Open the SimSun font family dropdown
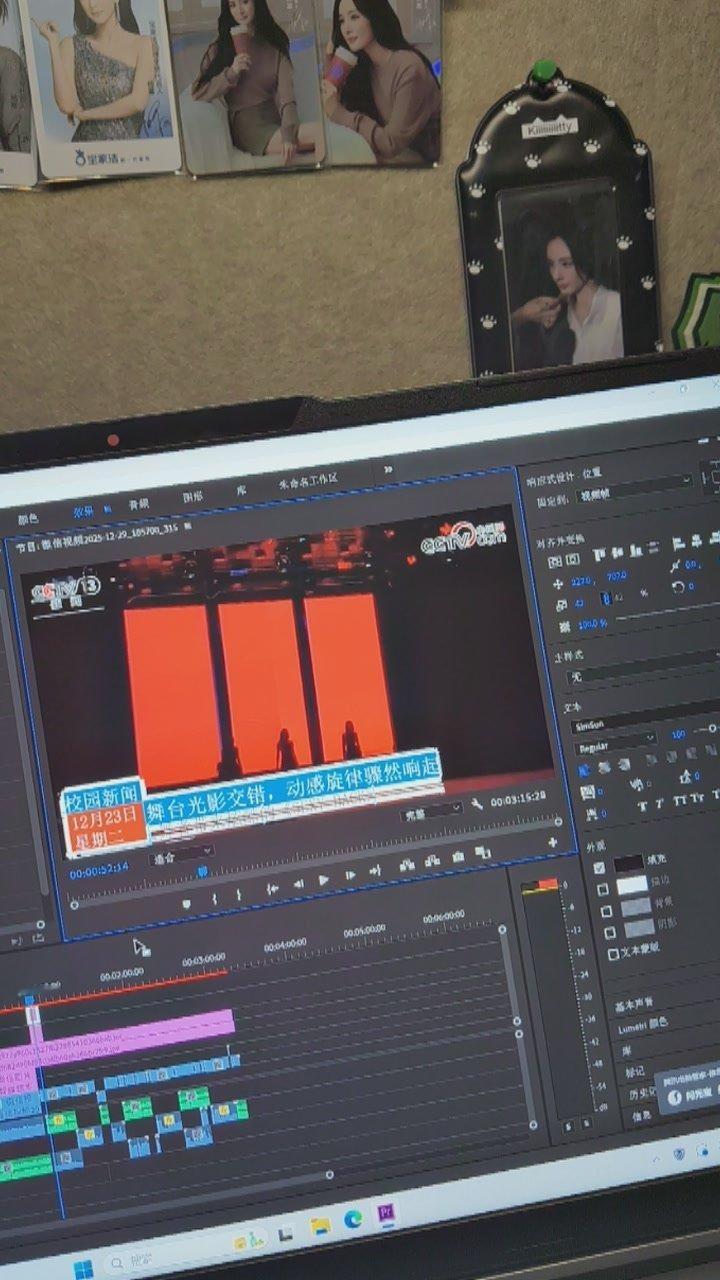This screenshot has width=720, height=1280. coord(646,718)
